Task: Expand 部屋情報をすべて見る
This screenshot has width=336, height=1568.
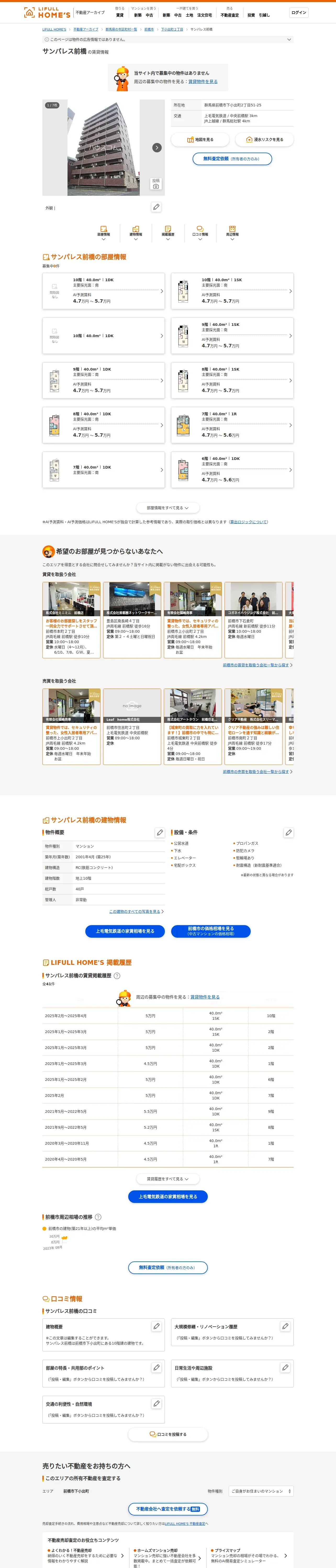Action: [x=168, y=508]
